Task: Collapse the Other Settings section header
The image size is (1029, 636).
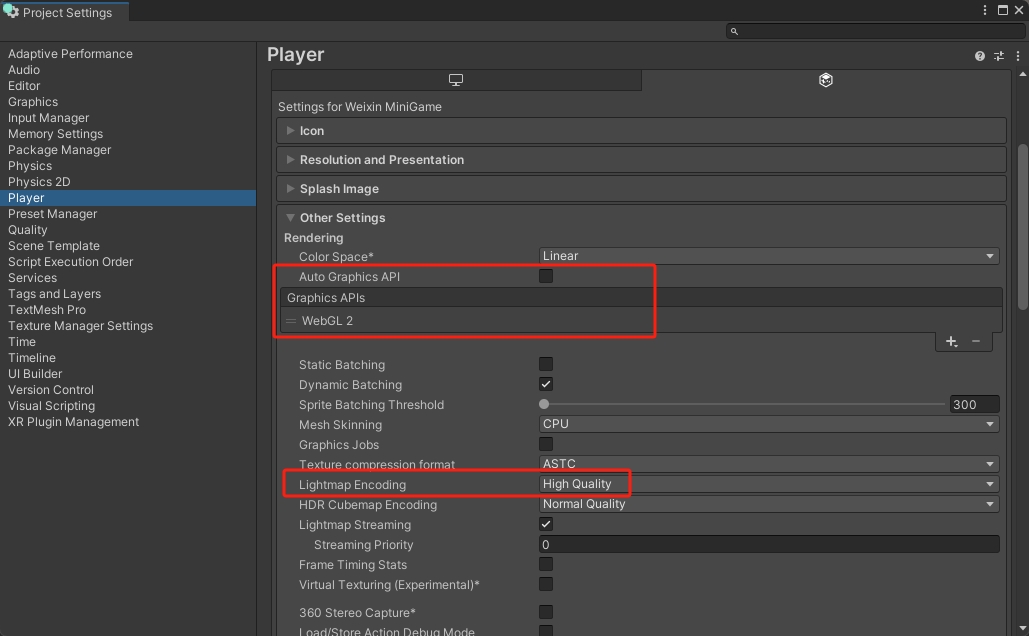Action: 342,218
